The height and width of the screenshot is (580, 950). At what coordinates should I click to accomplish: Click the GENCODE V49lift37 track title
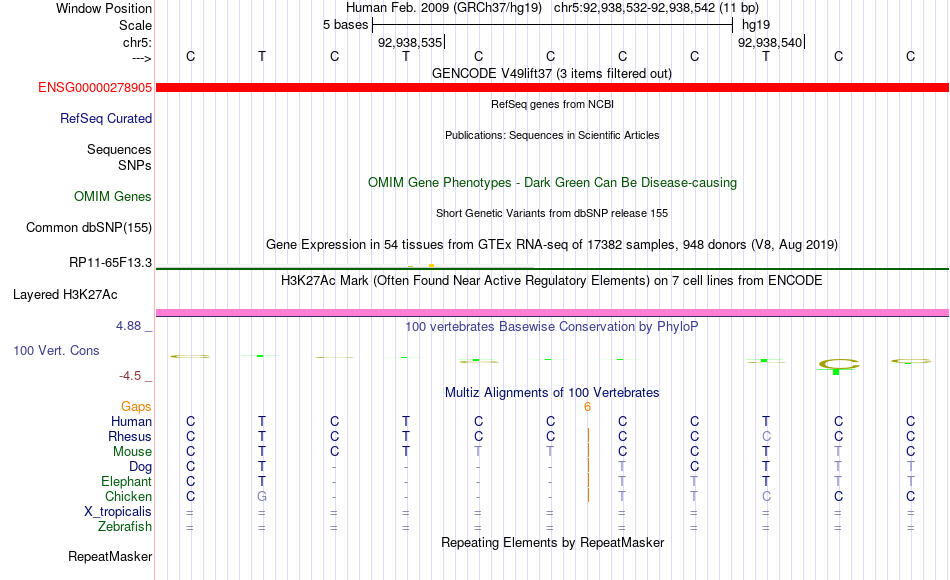tap(551, 73)
